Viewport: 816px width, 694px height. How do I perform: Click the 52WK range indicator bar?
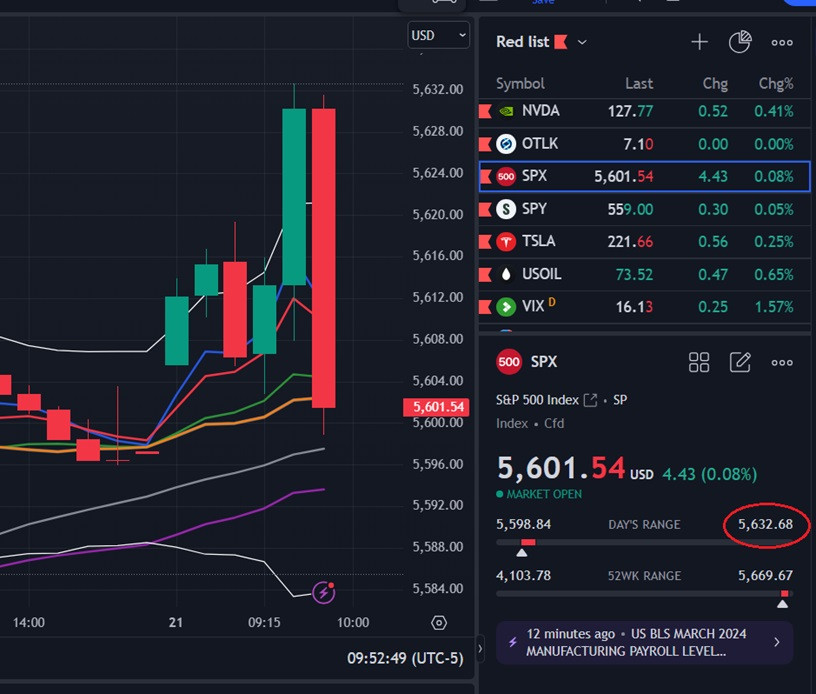pos(644,594)
